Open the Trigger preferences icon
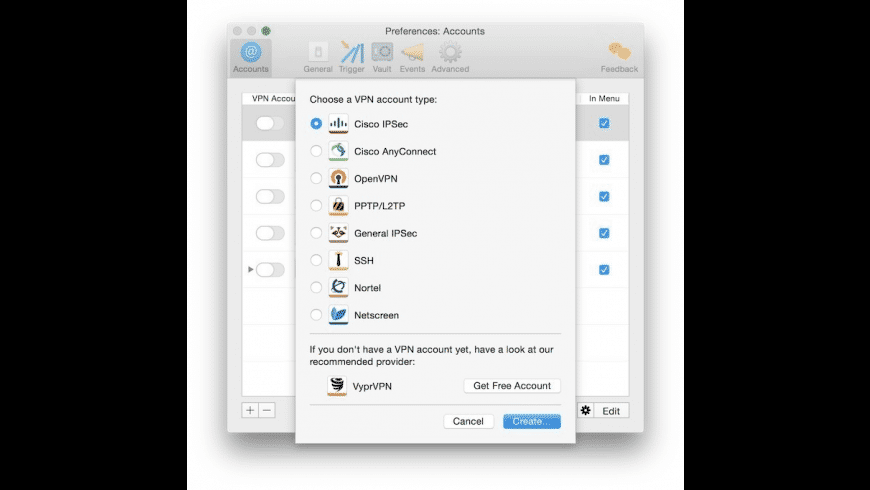The width and height of the screenshot is (870, 490). 352,53
